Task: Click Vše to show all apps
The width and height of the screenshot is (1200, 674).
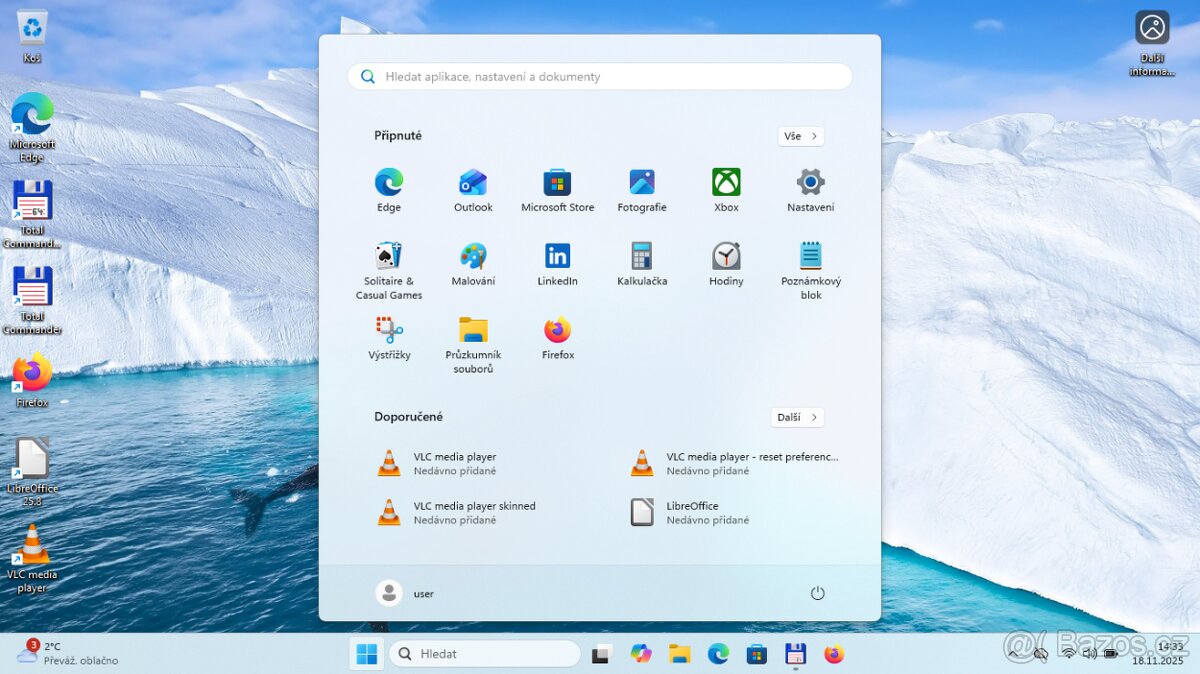Action: 800,136
